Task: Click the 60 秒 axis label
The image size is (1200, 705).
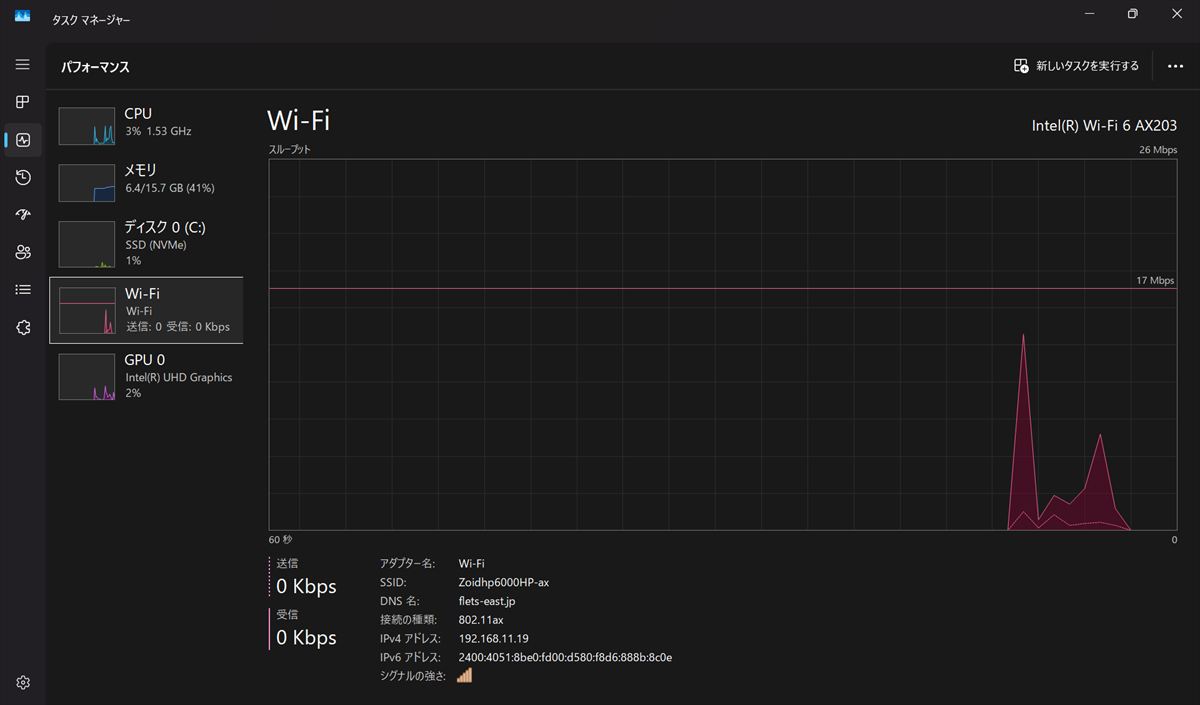Action: tap(280, 540)
